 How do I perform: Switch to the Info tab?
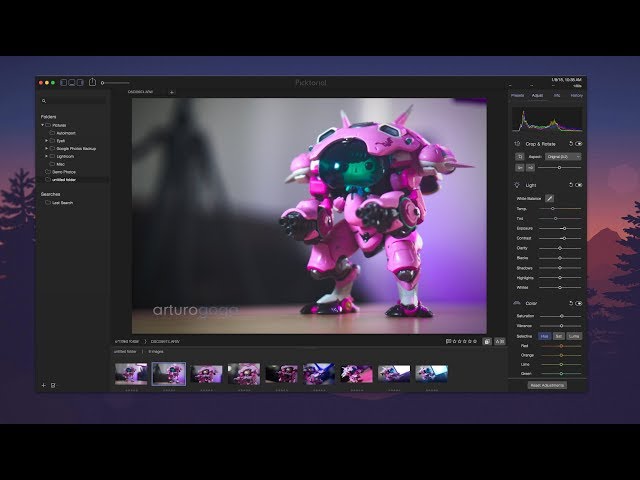(557, 96)
